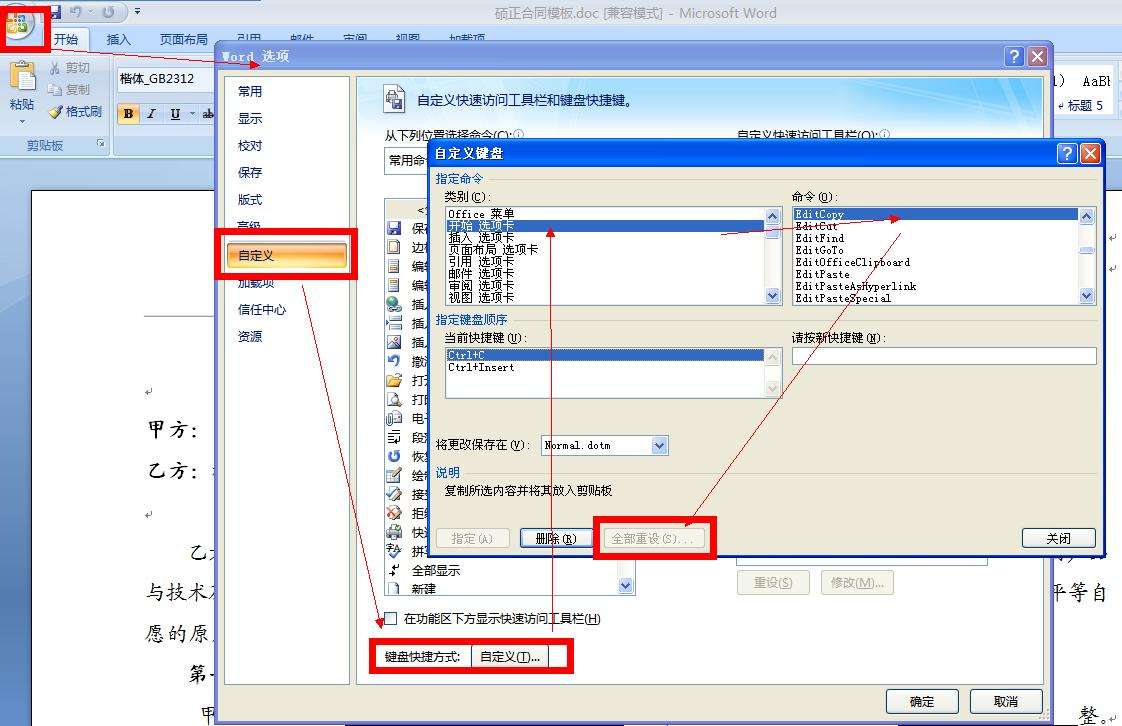The image size is (1122, 726).
Task: Select the quick print printer icon in the list
Action: click(x=394, y=532)
